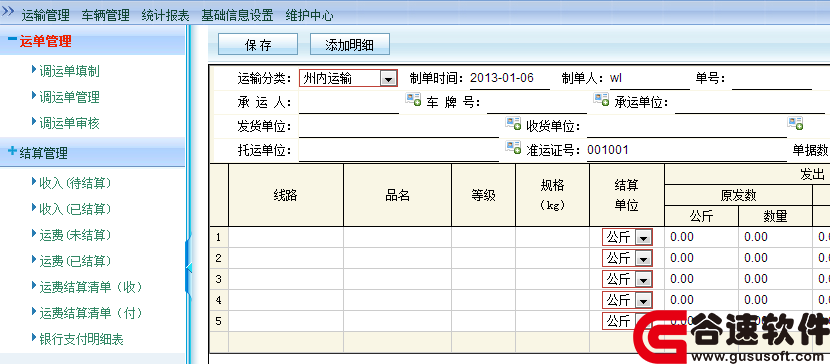
Task: Click the 线路 cell in row 1
Action: coord(286,238)
